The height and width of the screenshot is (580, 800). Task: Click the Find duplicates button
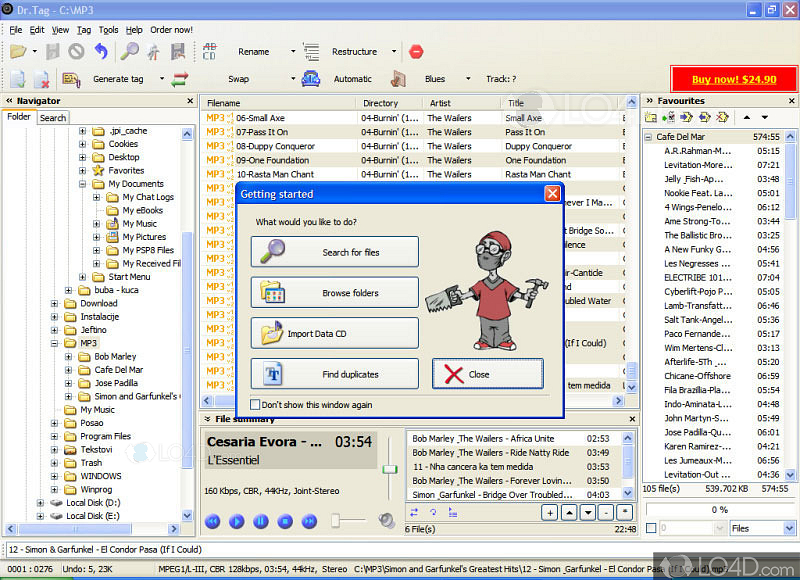pyautogui.click(x=334, y=374)
